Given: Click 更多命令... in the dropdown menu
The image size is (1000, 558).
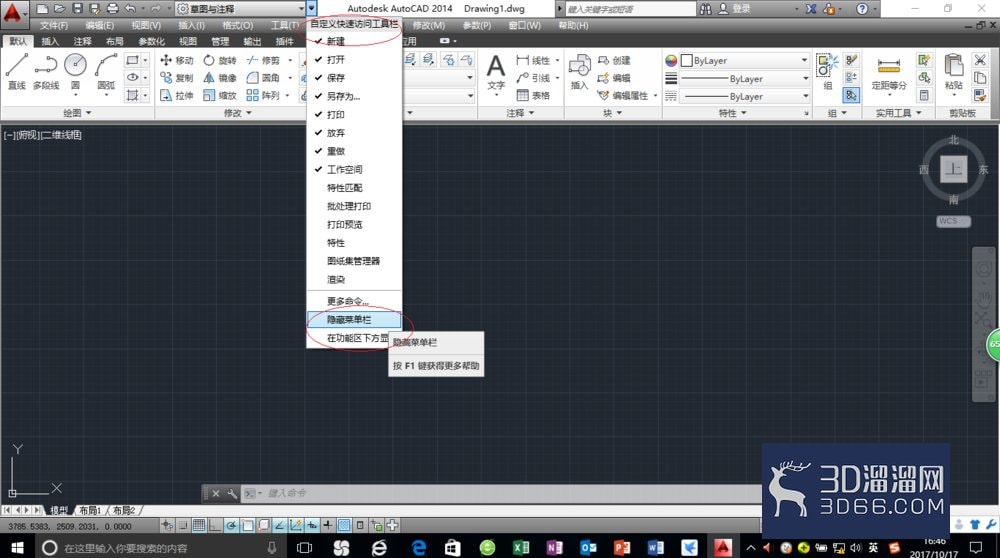Looking at the screenshot, I should (354, 301).
